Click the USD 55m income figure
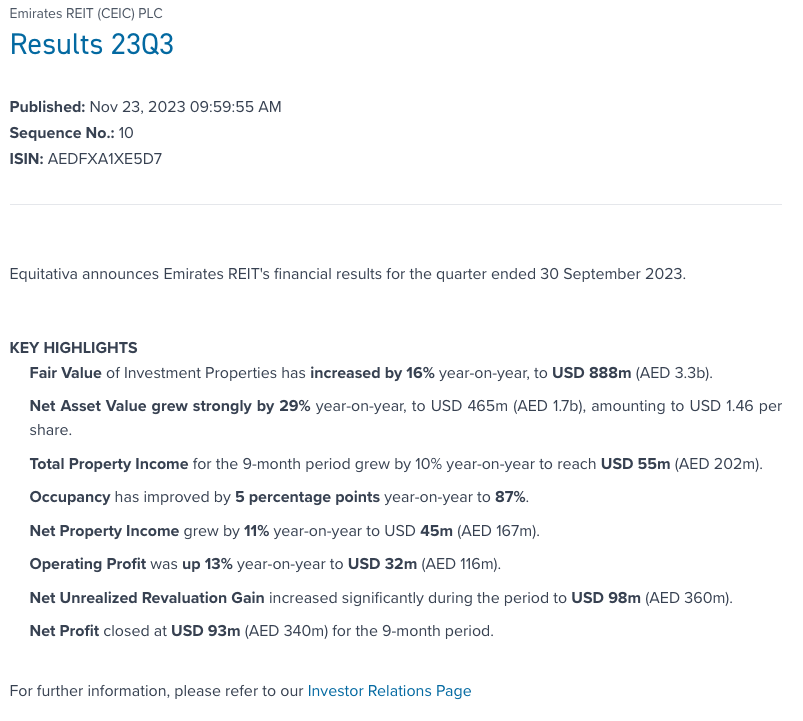 (635, 464)
